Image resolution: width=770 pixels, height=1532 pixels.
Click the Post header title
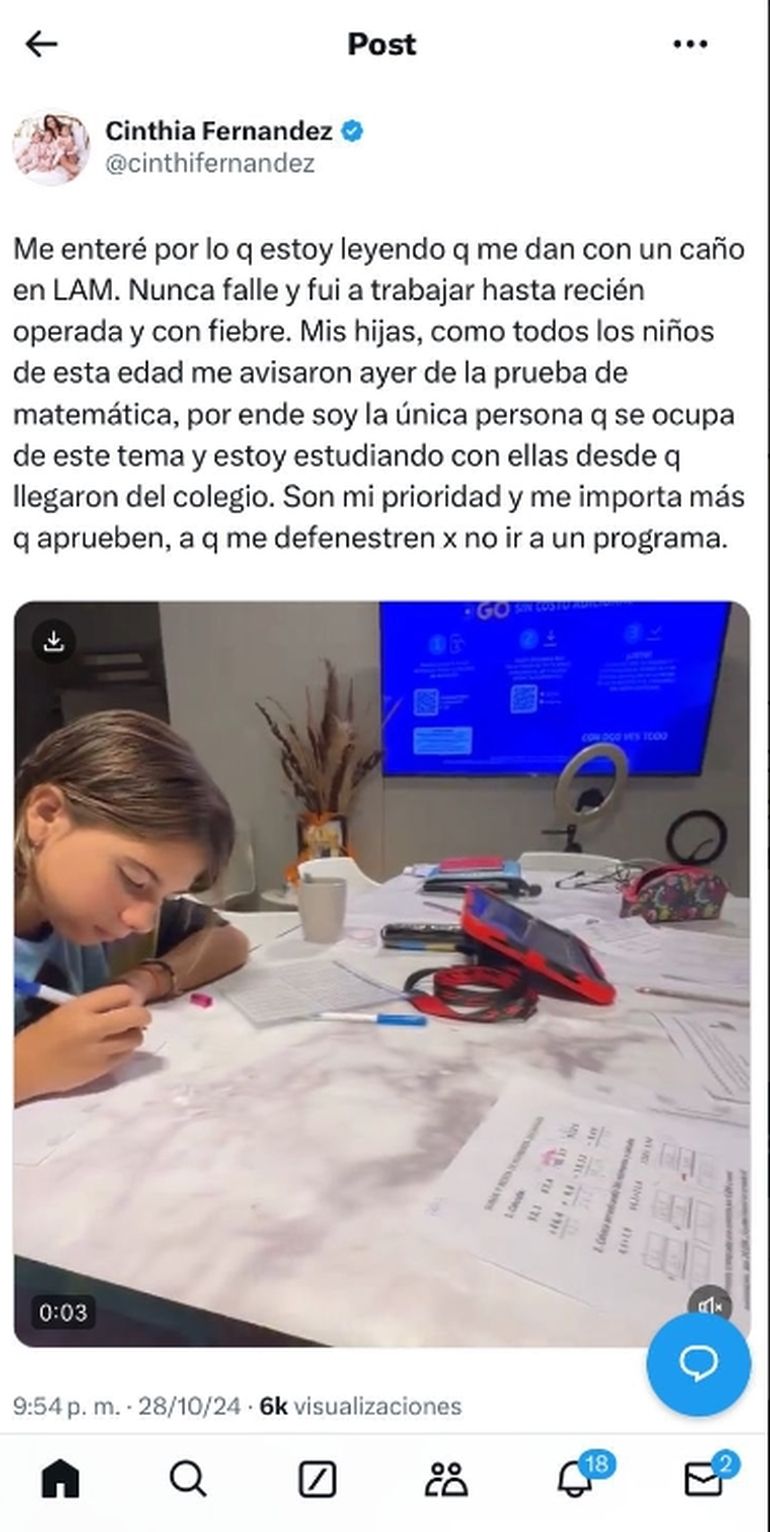click(x=382, y=44)
